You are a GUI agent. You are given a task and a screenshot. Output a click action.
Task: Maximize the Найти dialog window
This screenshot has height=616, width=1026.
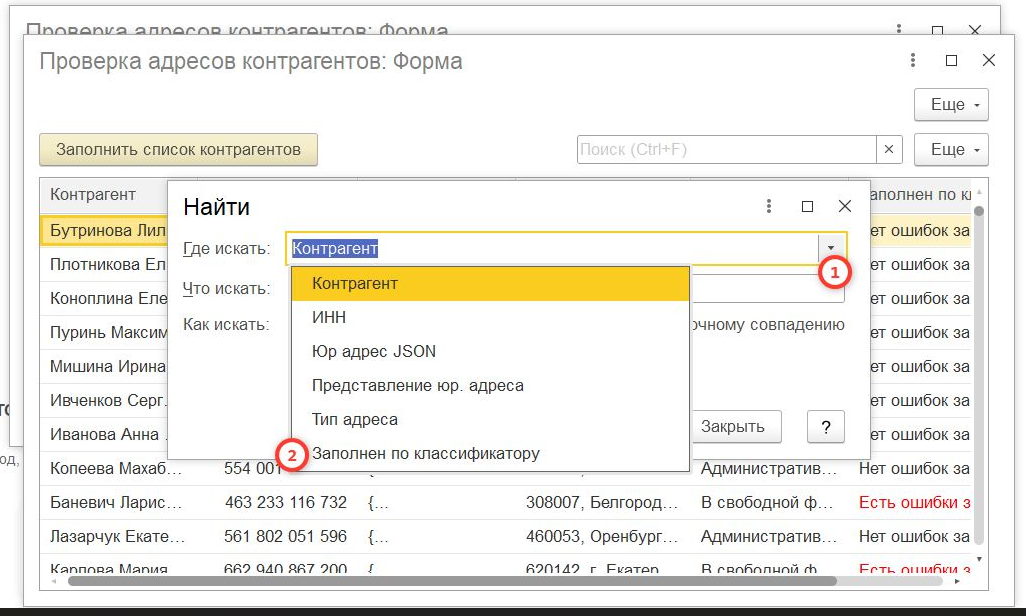tap(807, 207)
